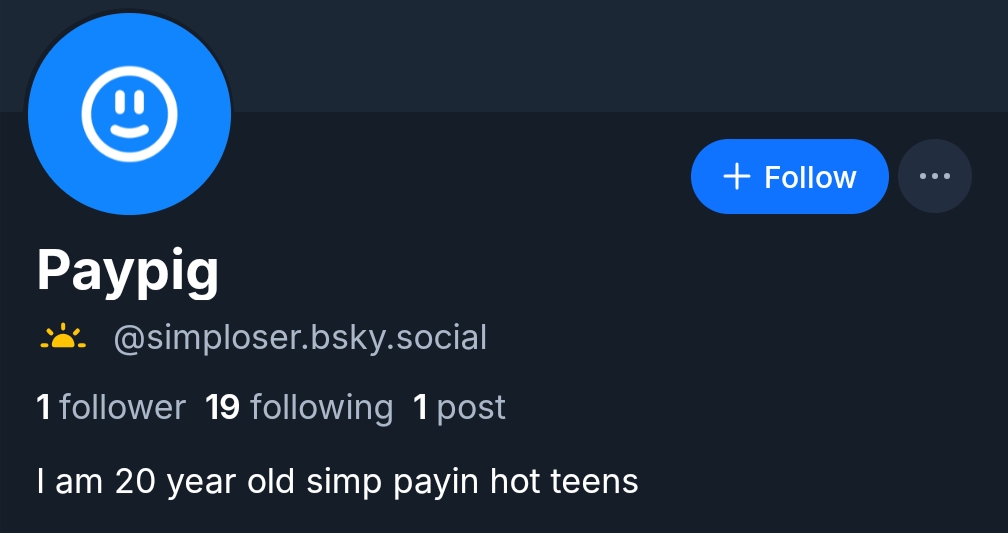Viewport: 1008px width, 533px height.
Task: Click the yellow sun icon beside handle
Action: point(63,338)
